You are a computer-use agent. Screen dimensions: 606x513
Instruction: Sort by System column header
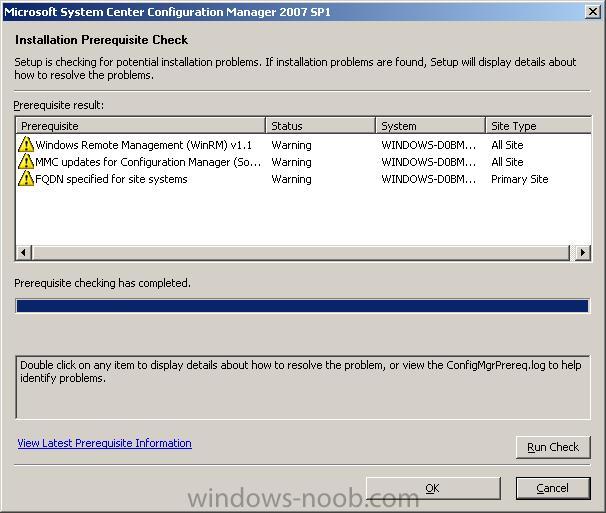point(430,126)
